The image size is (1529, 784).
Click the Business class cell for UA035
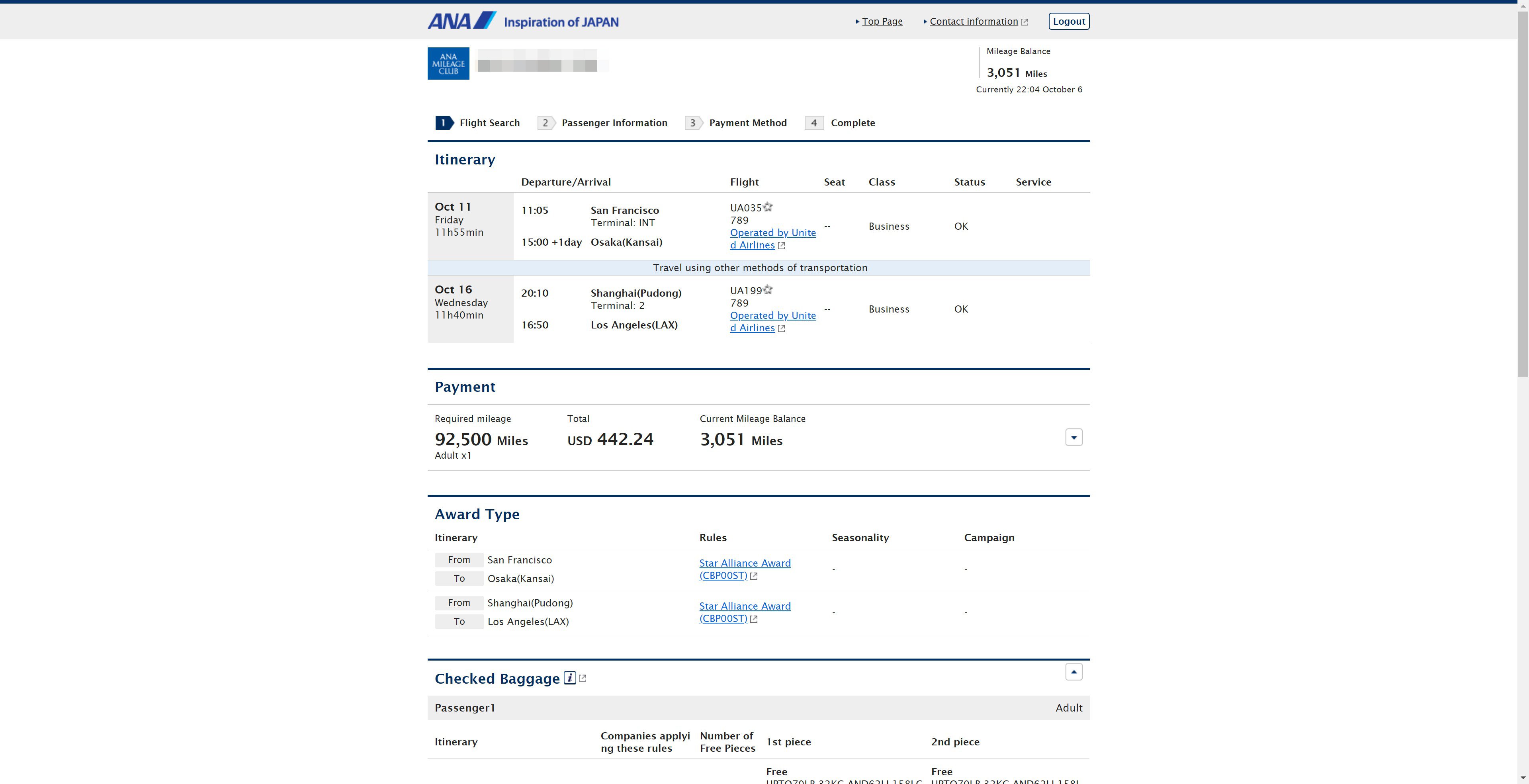pyautogui.click(x=889, y=226)
